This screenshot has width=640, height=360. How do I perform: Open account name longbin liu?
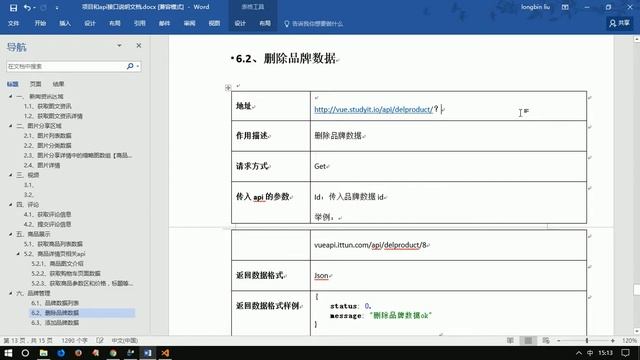pyautogui.click(x=535, y=7)
